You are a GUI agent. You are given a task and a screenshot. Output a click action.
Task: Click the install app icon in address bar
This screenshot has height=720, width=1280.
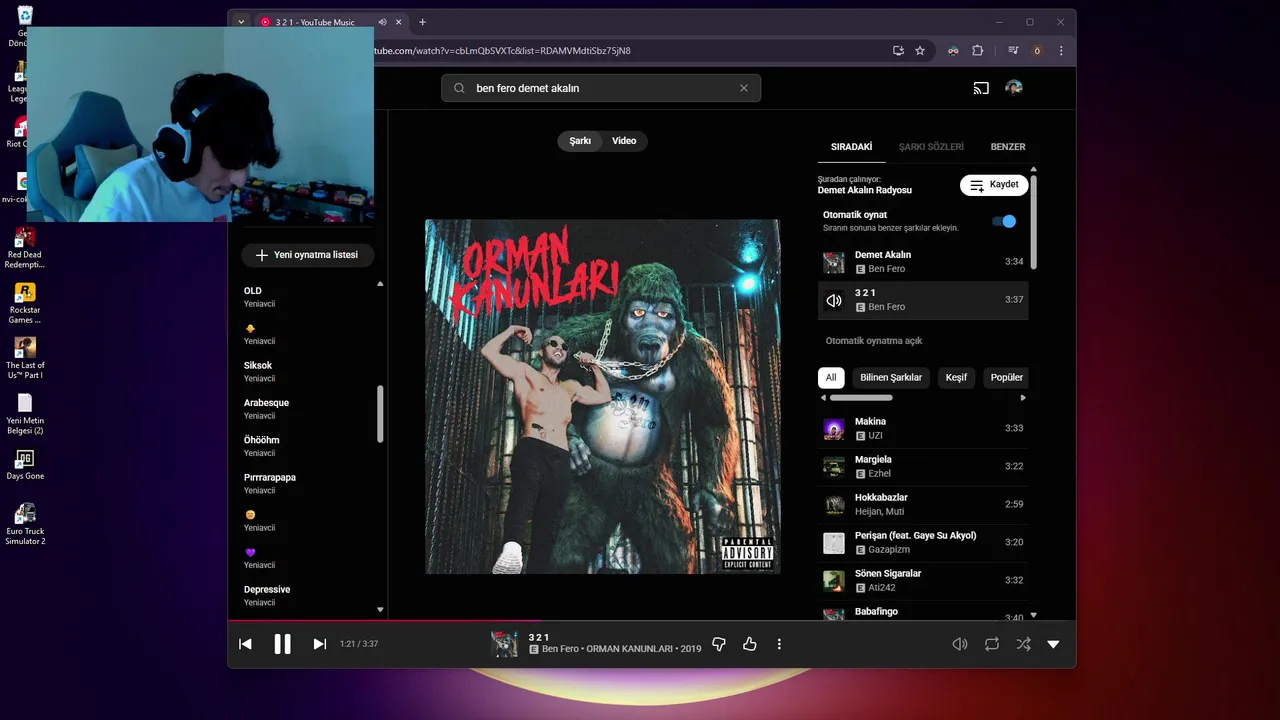tap(898, 51)
